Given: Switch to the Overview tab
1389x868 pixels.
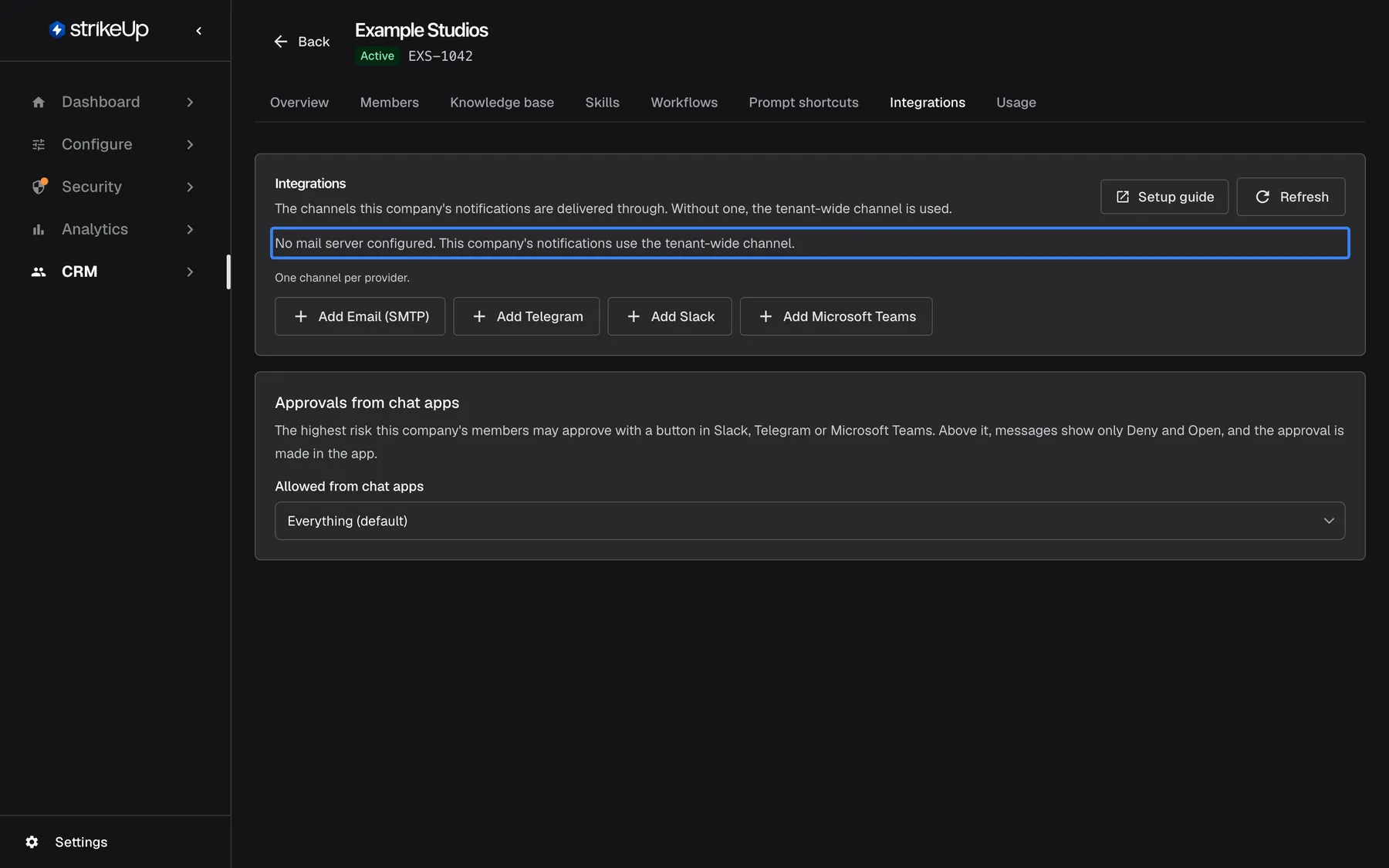Looking at the screenshot, I should coord(299,103).
